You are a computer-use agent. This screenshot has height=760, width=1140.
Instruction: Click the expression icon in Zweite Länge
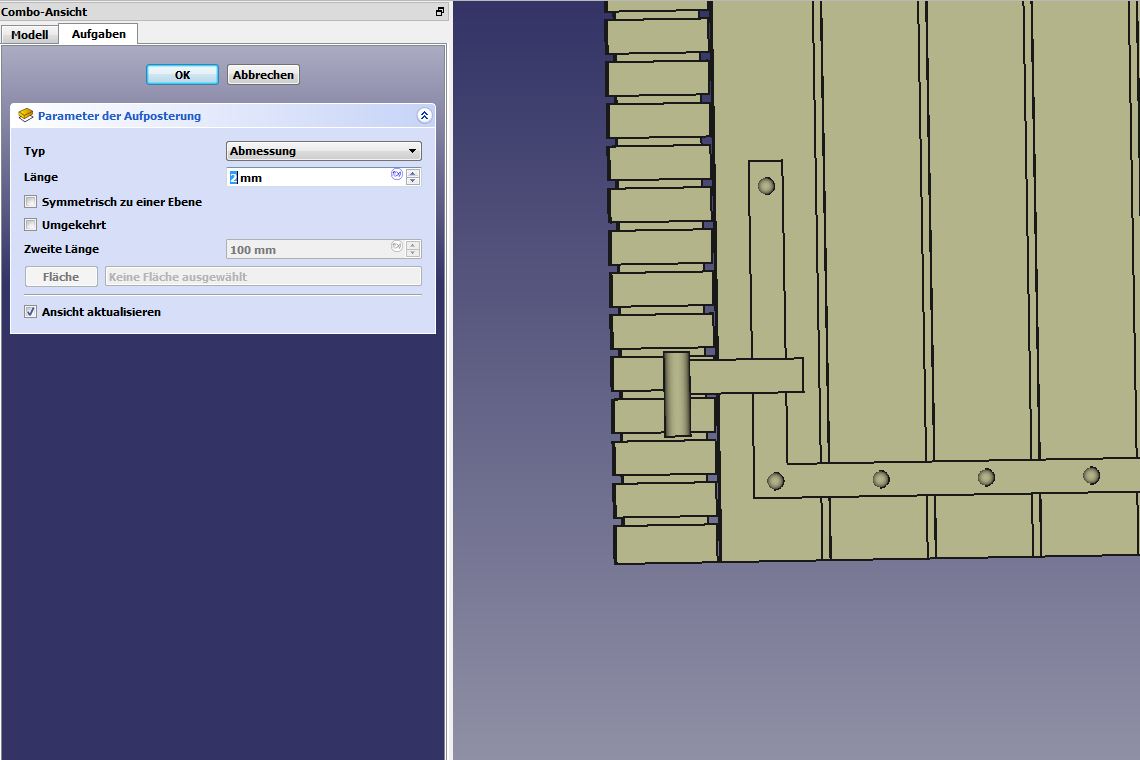point(396,246)
